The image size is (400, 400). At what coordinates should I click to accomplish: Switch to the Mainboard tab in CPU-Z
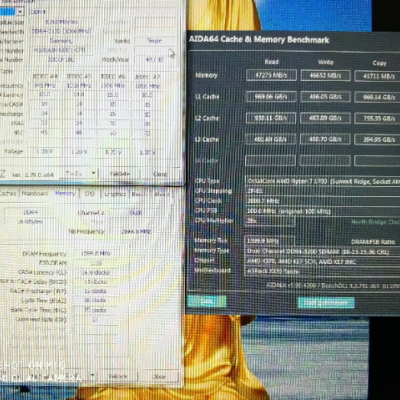click(35, 193)
